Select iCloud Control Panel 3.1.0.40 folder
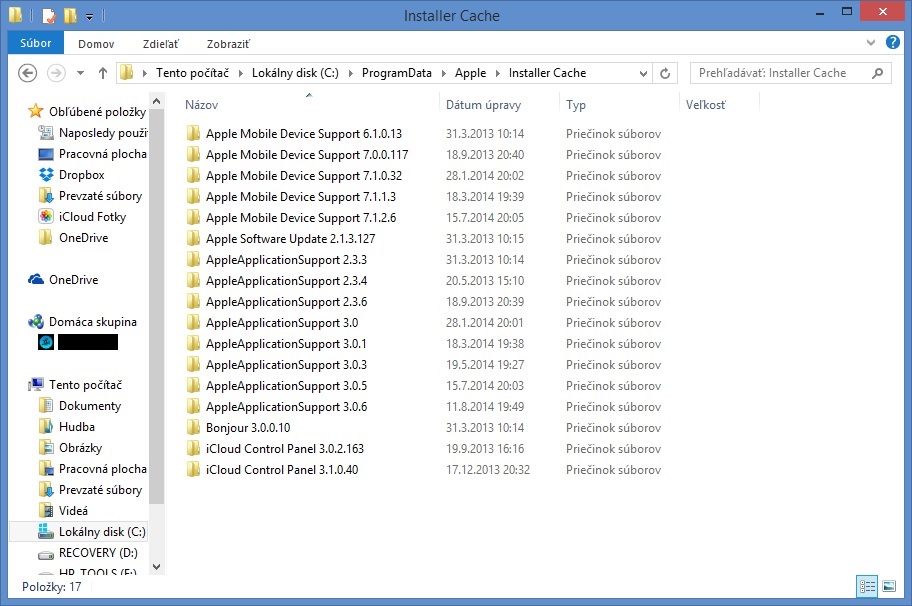The height and width of the screenshot is (606, 912). coord(282,469)
